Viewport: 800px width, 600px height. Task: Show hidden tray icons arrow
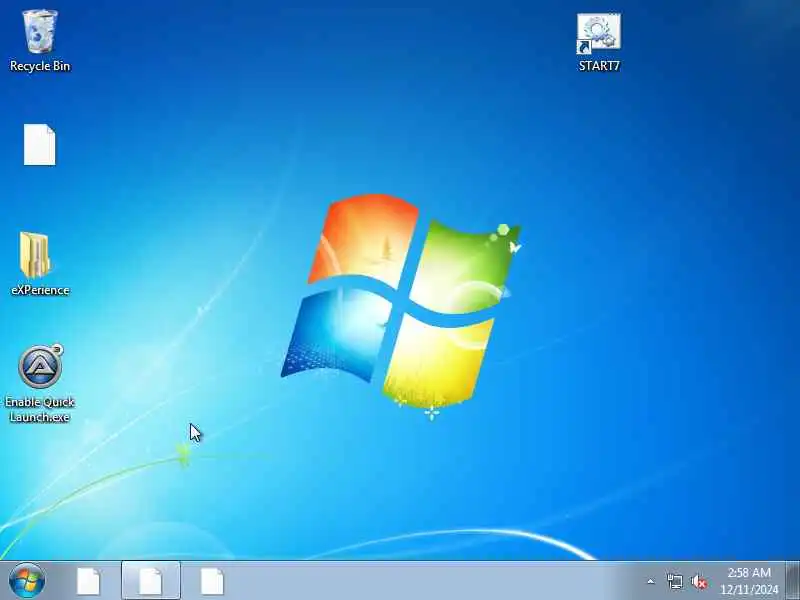pyautogui.click(x=651, y=581)
